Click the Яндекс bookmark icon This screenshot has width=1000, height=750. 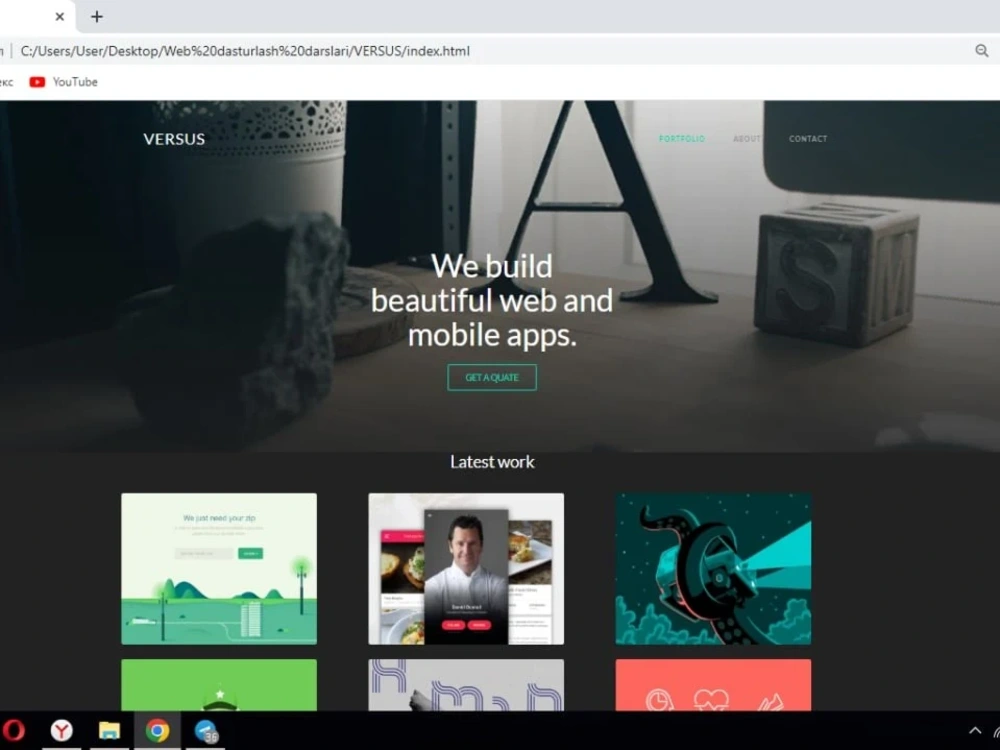(5, 82)
